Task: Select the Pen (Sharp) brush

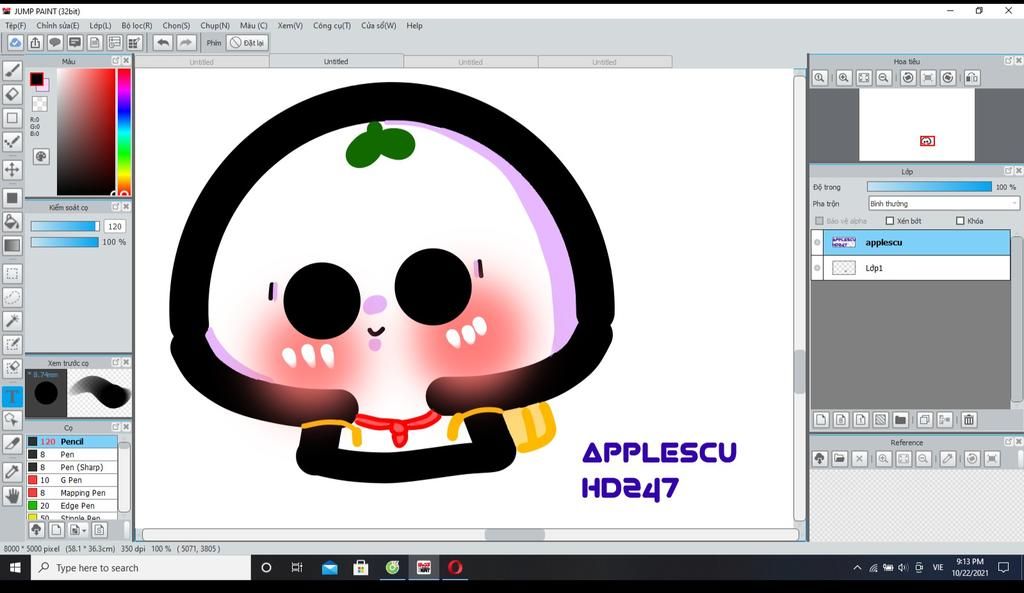Action: pyautogui.click(x=72, y=467)
